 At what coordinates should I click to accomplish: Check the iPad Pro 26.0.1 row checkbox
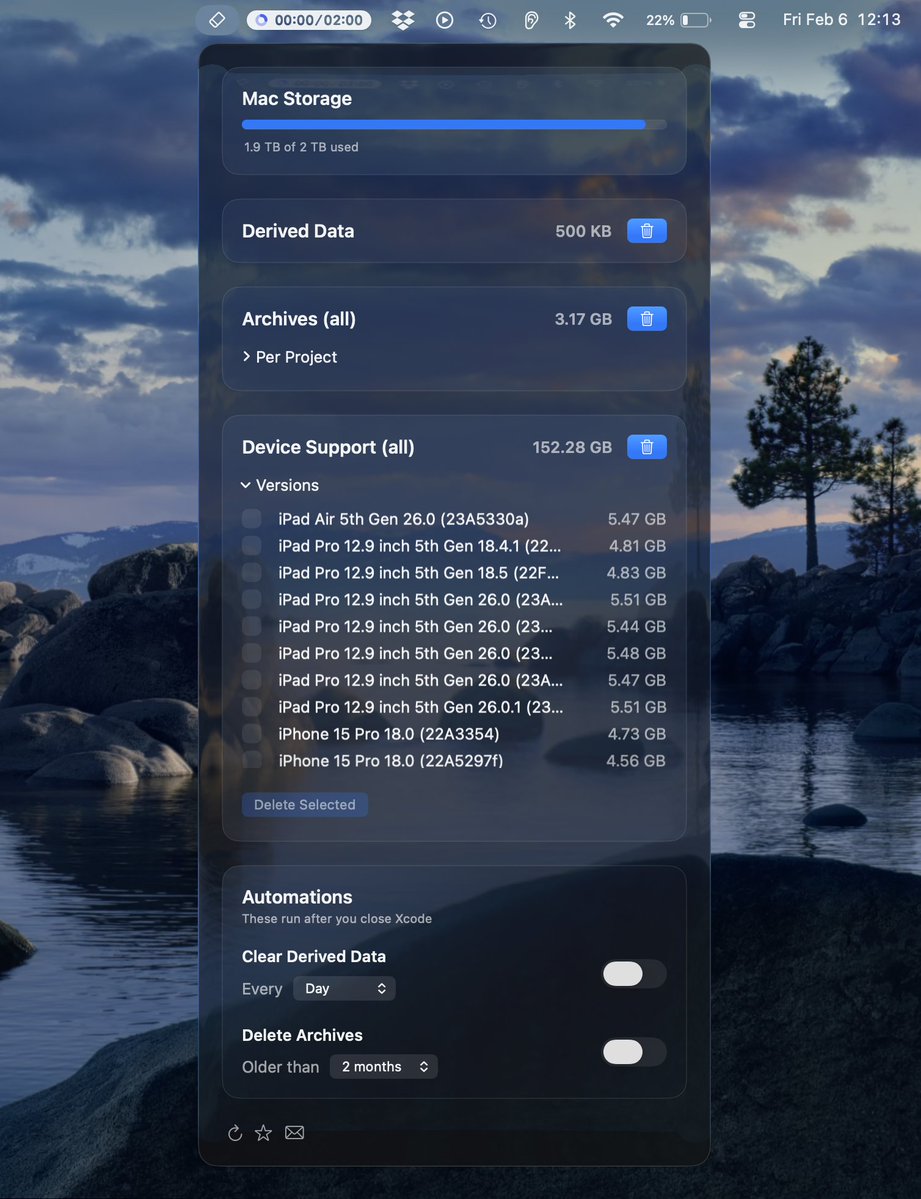click(252, 707)
